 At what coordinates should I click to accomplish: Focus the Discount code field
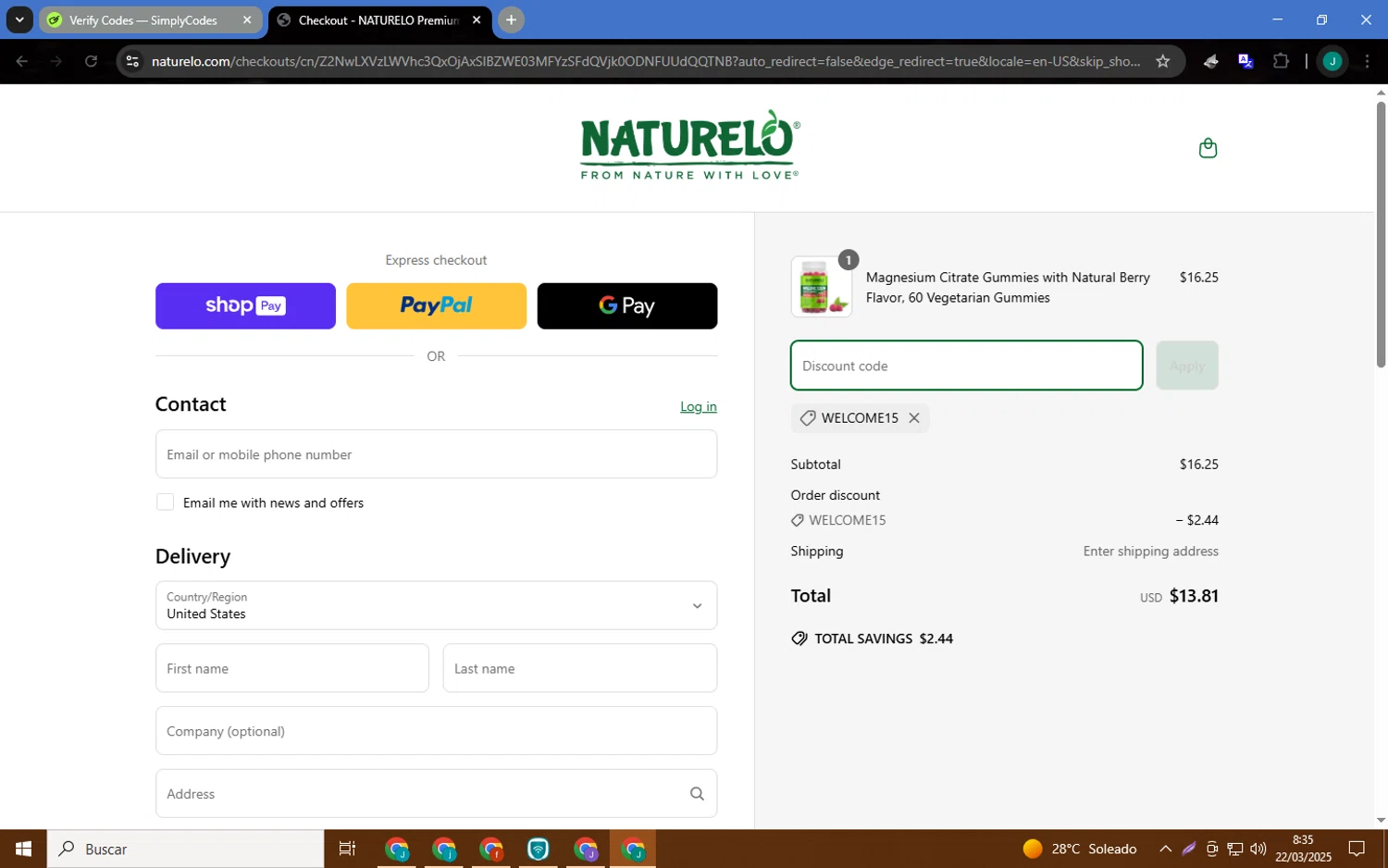pyautogui.click(x=966, y=366)
